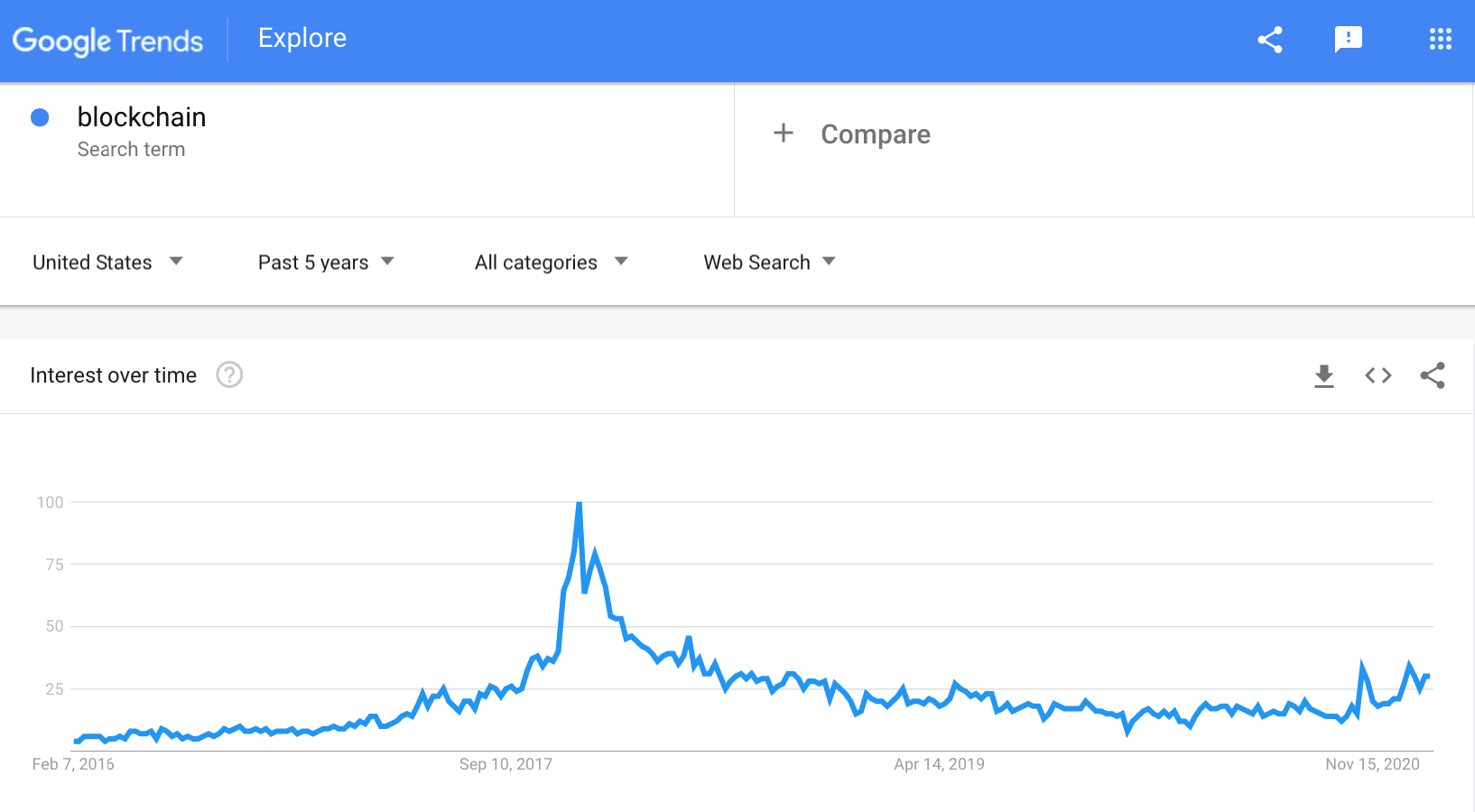Click the Google Trends logo
The width and height of the screenshot is (1475, 812).
pyautogui.click(x=107, y=41)
